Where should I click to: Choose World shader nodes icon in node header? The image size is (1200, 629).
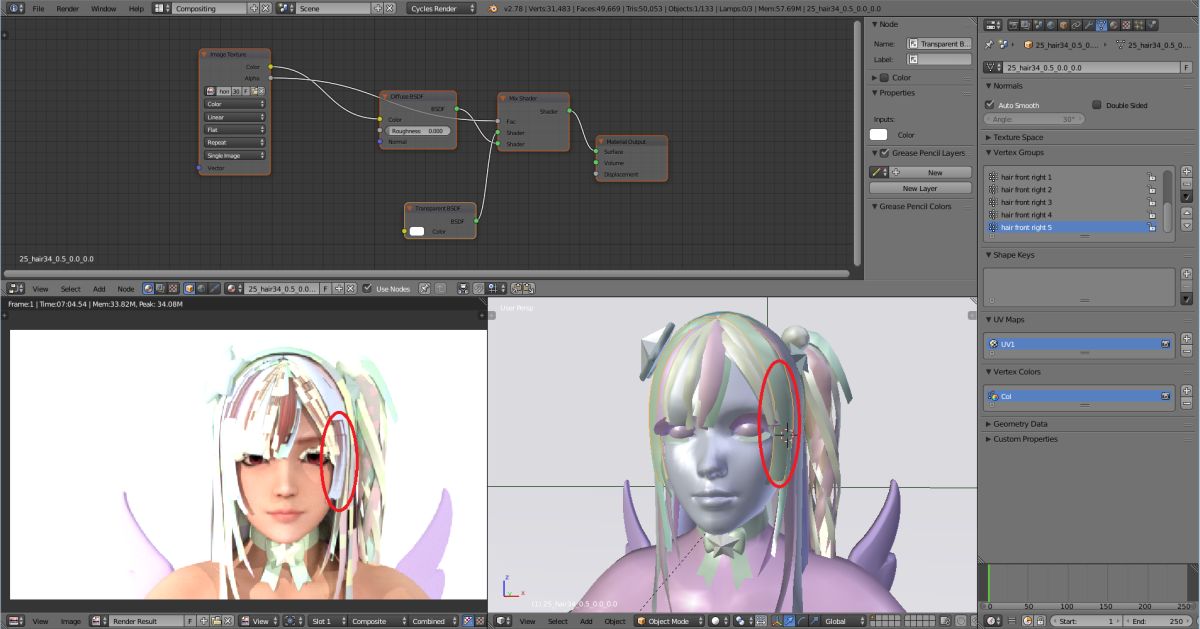tap(201, 288)
